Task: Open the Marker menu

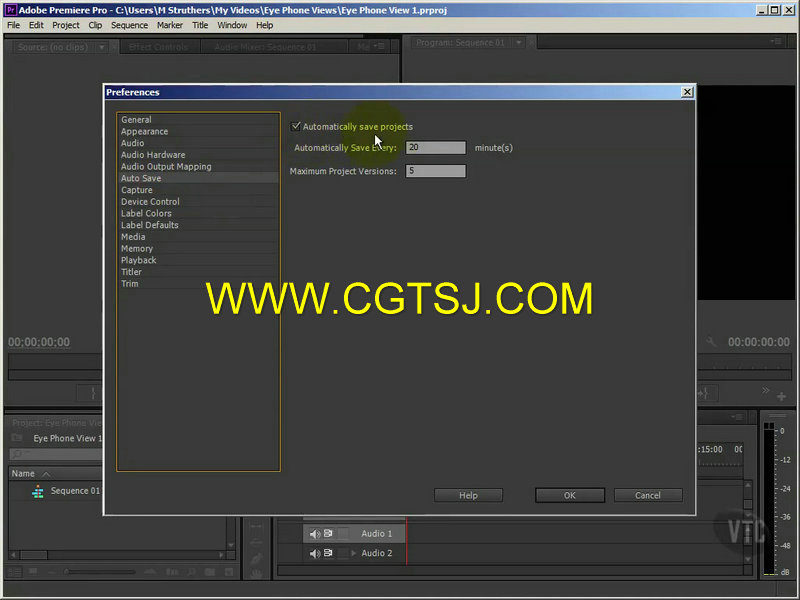Action: point(169,25)
